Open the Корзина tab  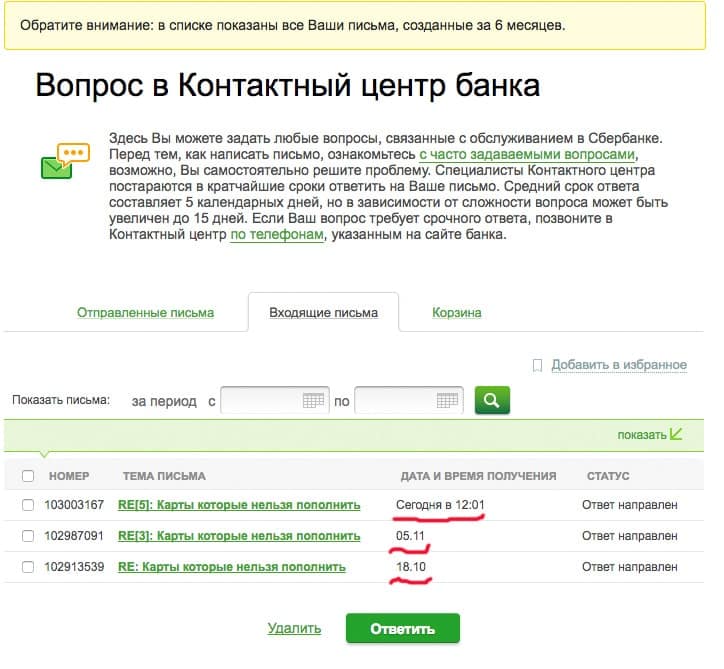click(x=457, y=313)
